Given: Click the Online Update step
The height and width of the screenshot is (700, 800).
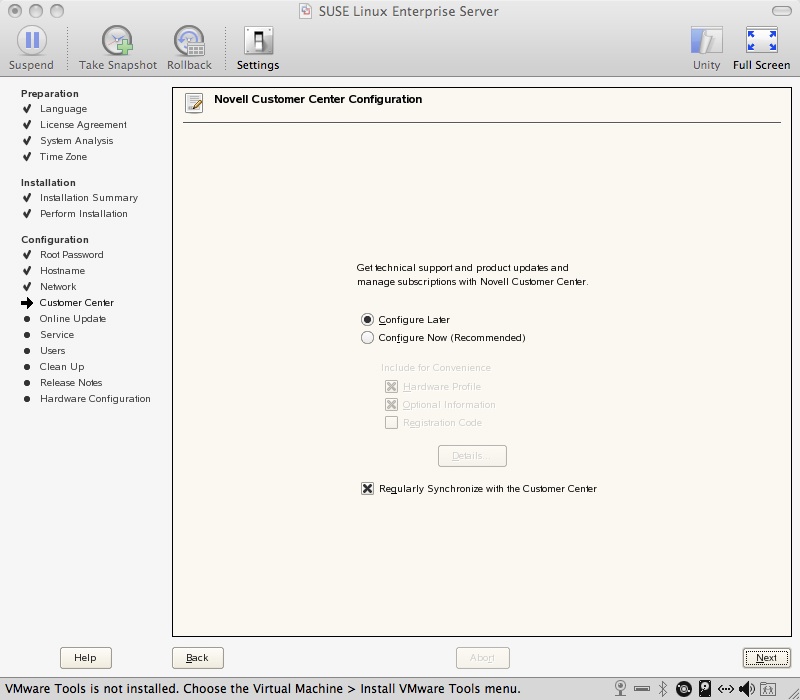Looking at the screenshot, I should pos(73,319).
